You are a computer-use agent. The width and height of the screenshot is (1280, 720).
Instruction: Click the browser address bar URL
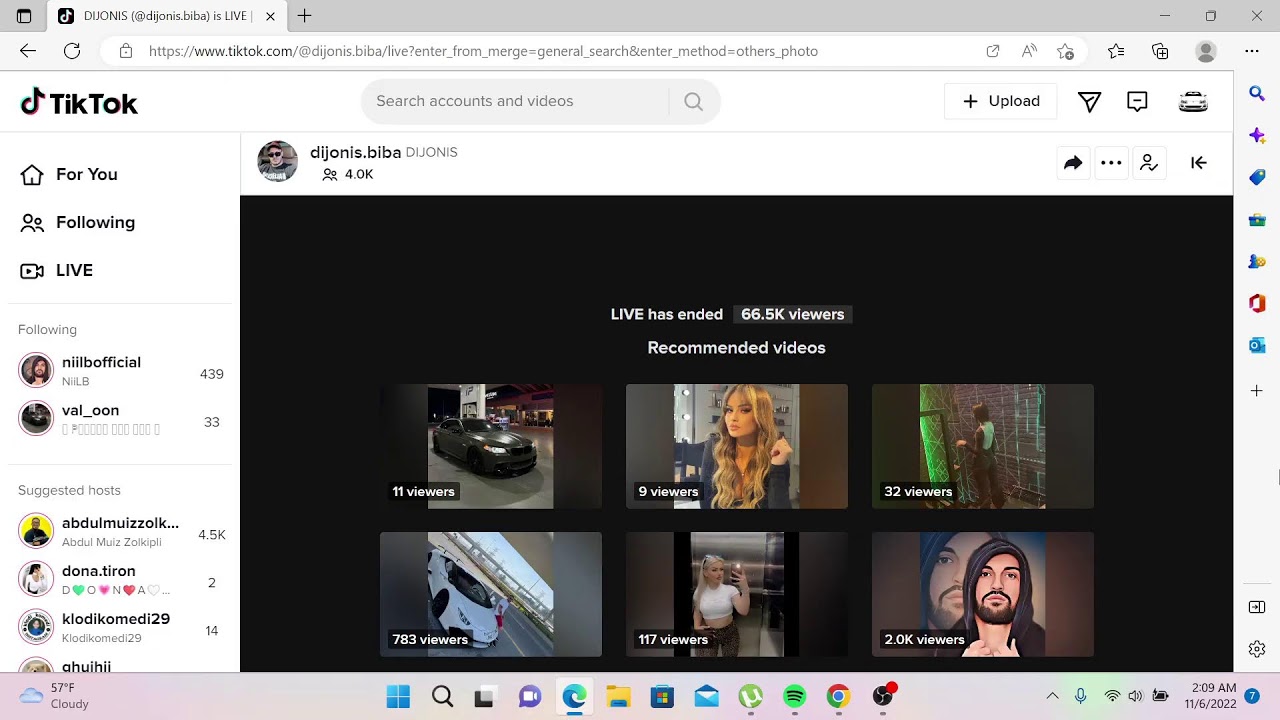[483, 51]
